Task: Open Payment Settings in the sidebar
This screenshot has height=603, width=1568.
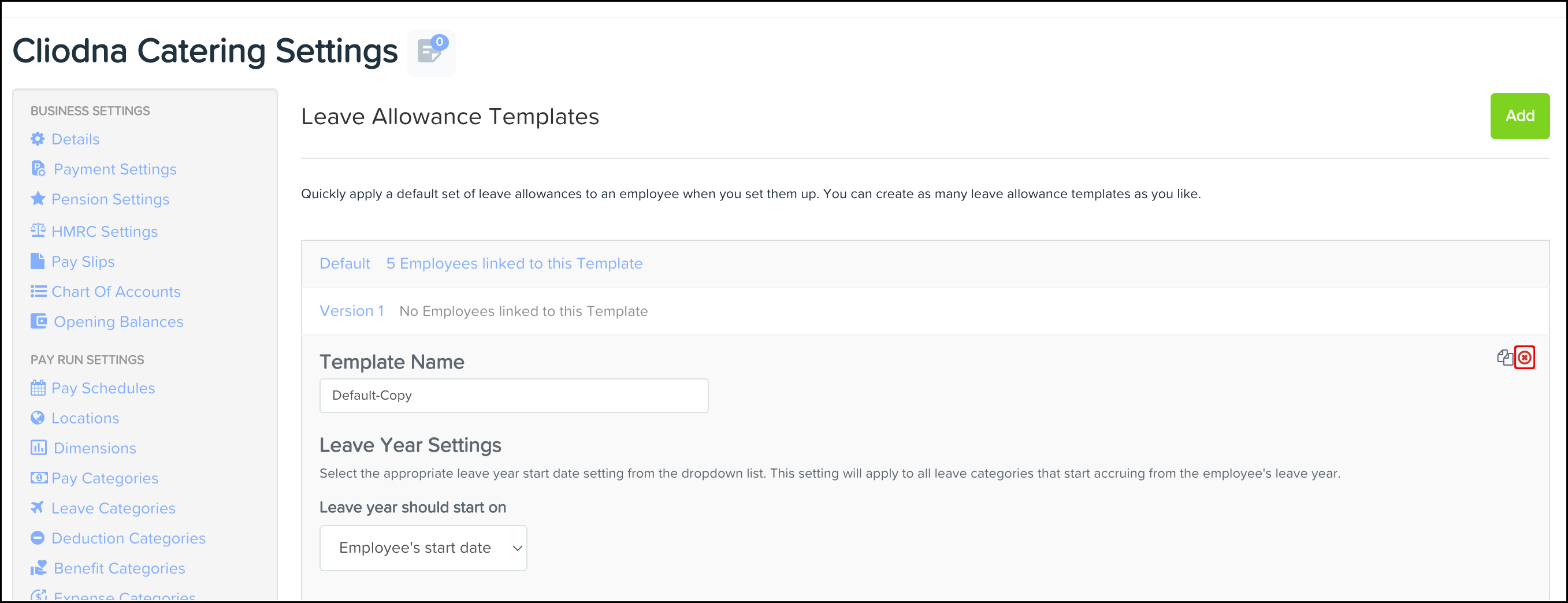Action: click(114, 169)
